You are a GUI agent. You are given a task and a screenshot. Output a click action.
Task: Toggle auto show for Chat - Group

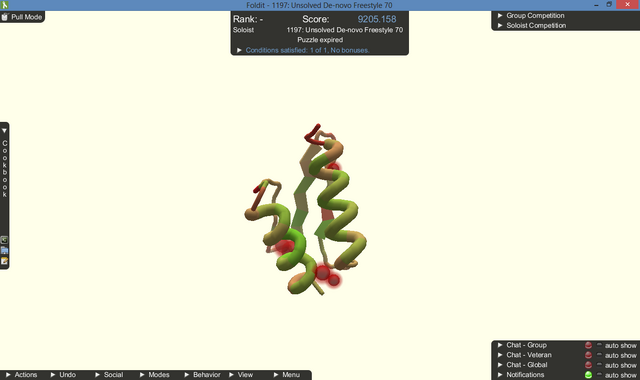pos(599,345)
